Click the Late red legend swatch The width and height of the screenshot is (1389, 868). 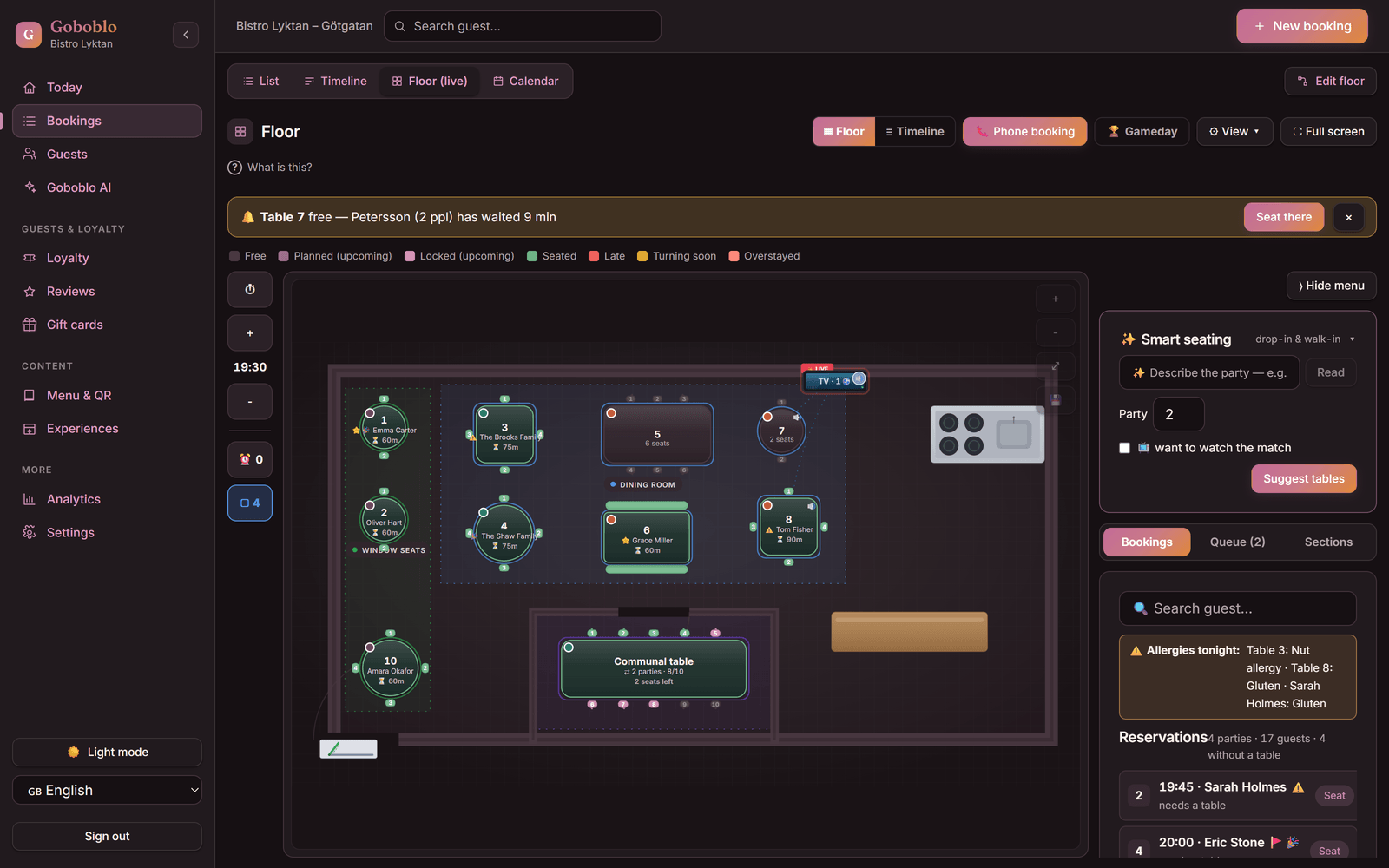pyautogui.click(x=594, y=256)
